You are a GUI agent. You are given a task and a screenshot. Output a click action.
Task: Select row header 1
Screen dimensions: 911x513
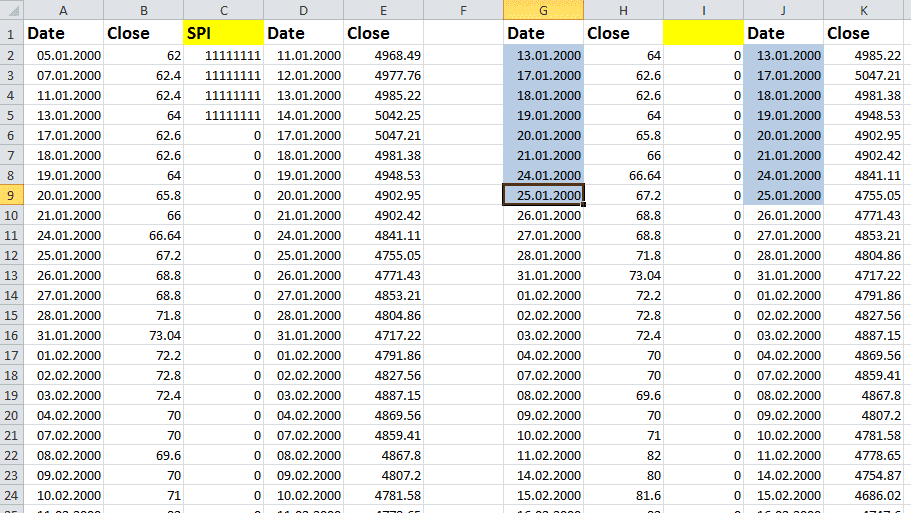11,33
